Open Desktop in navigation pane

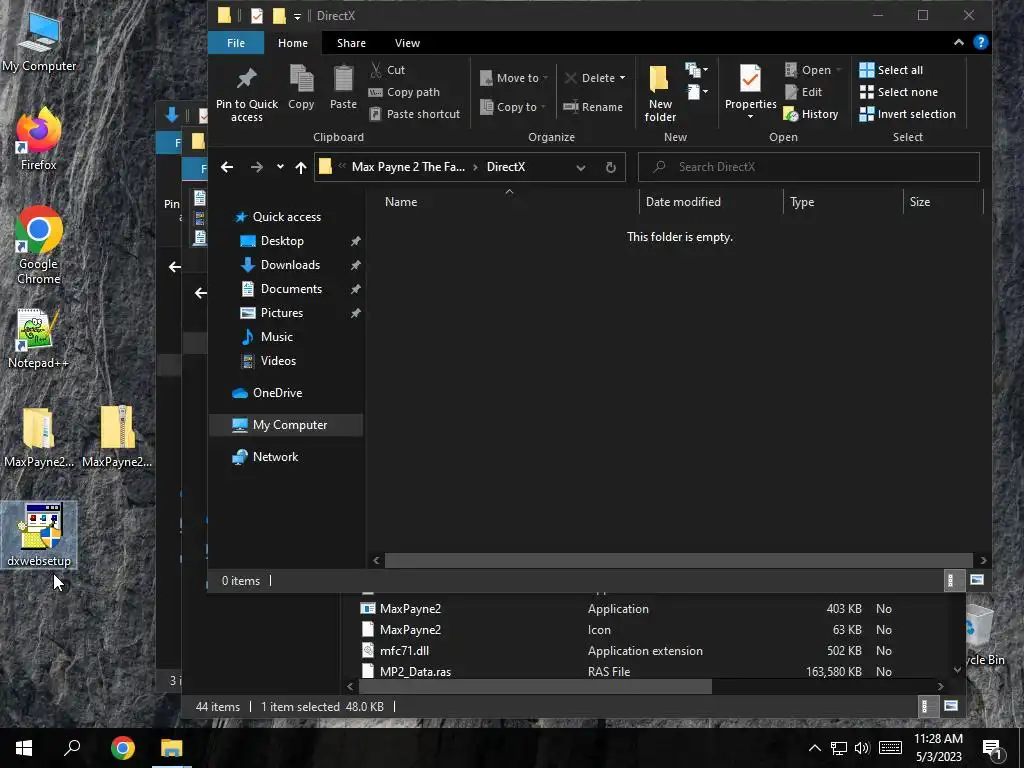click(282, 241)
